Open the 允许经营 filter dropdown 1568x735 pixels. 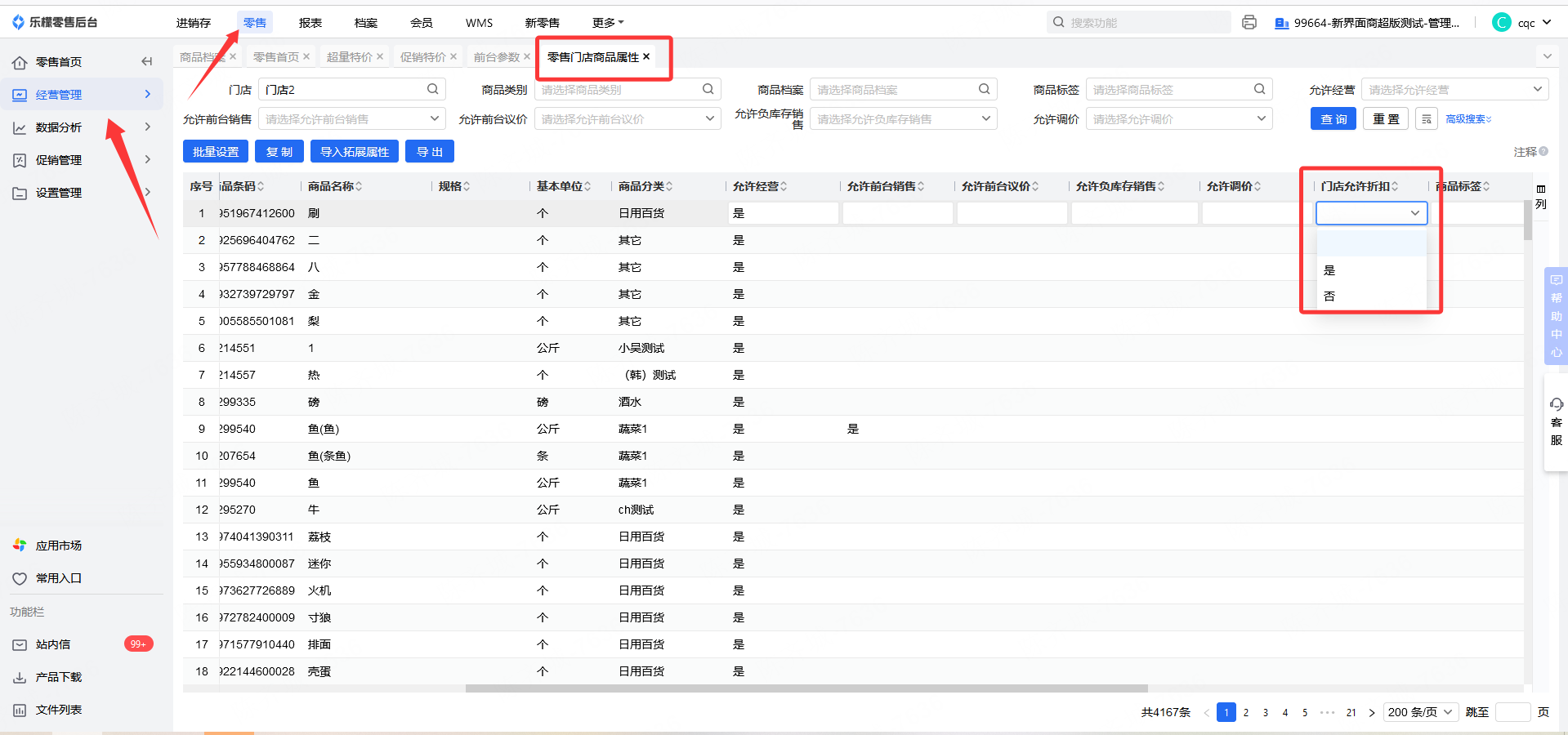pos(1454,90)
